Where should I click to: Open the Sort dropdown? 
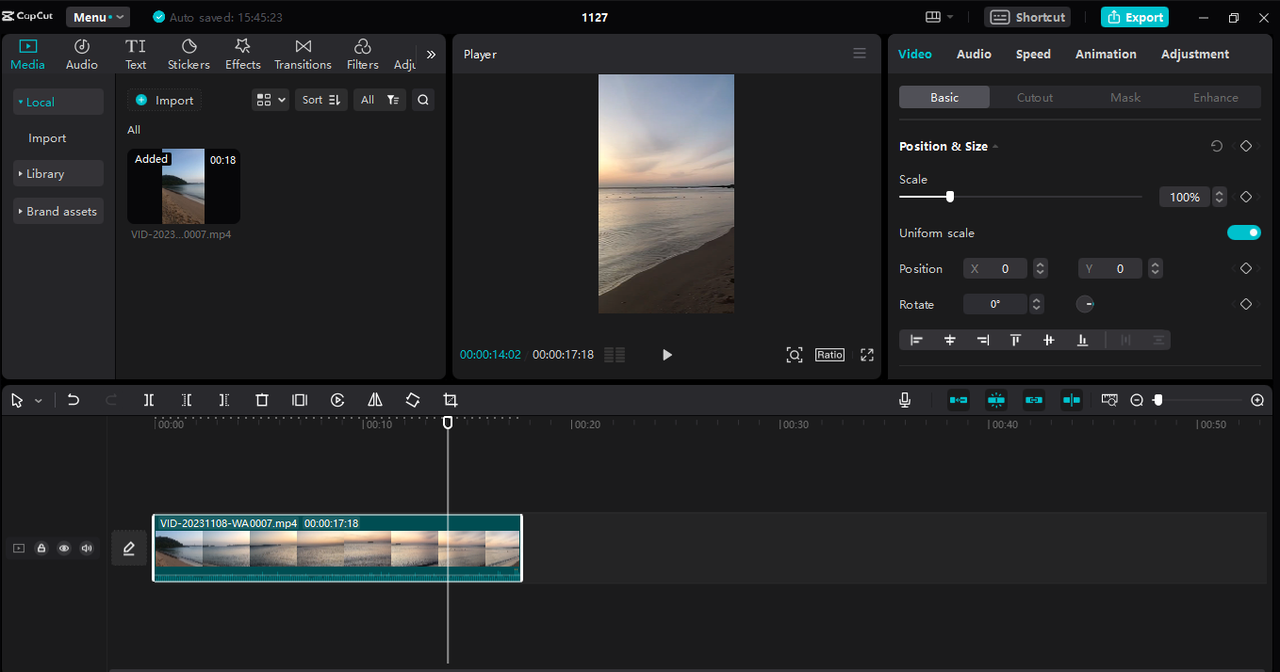(321, 100)
